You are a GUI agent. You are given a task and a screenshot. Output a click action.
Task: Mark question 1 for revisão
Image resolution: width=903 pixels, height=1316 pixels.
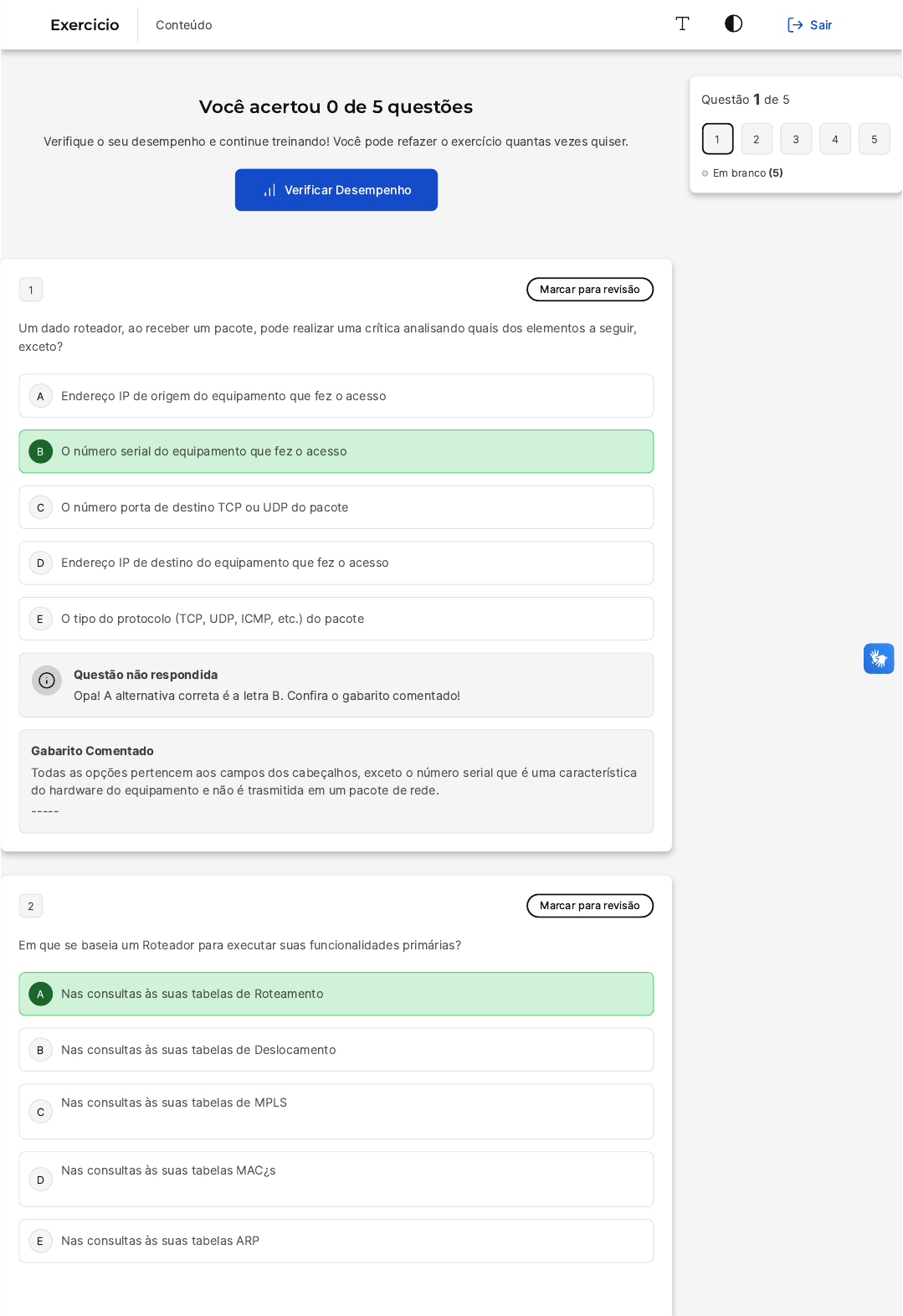pos(590,290)
